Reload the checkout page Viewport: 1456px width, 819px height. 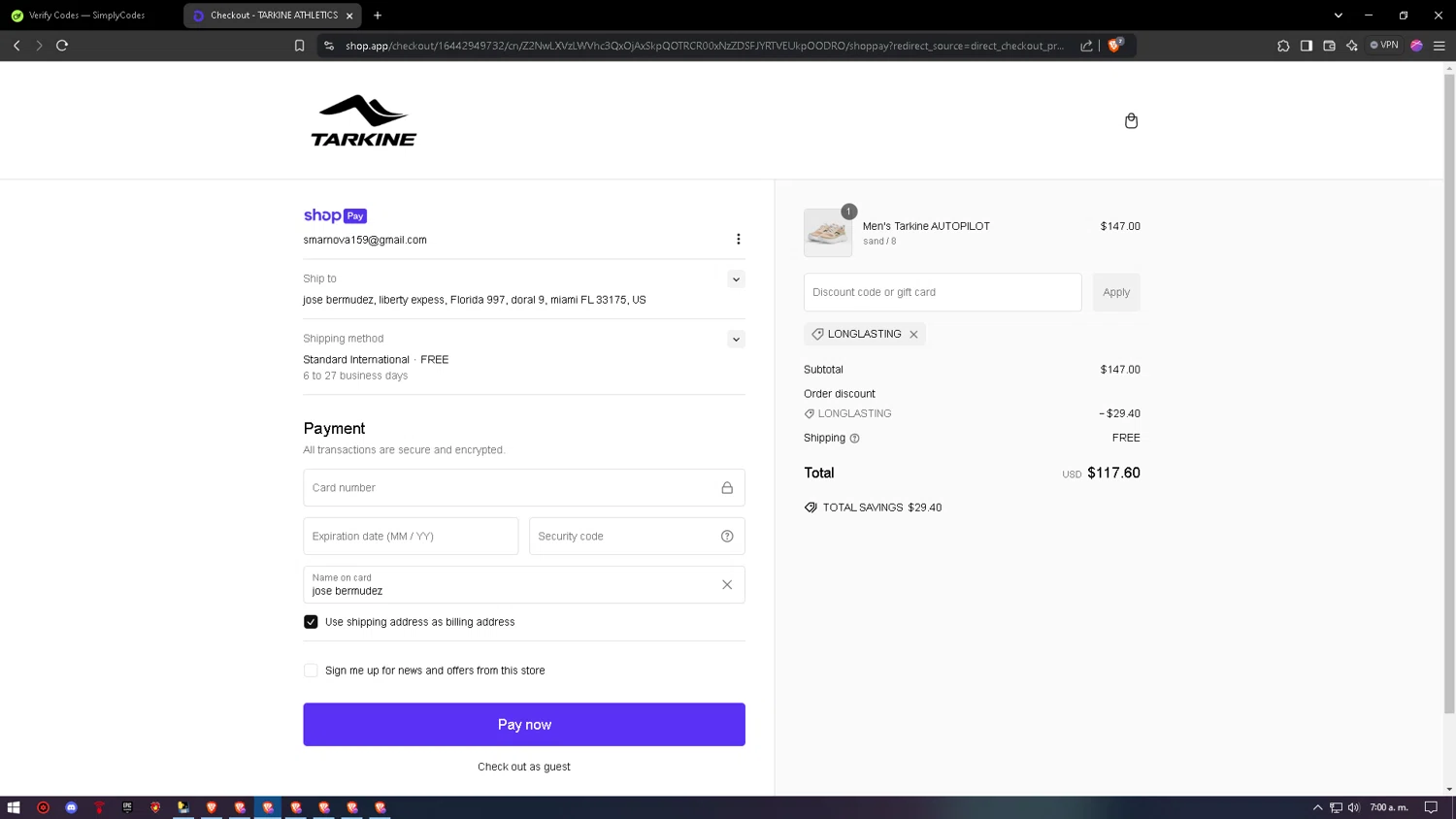tap(62, 46)
